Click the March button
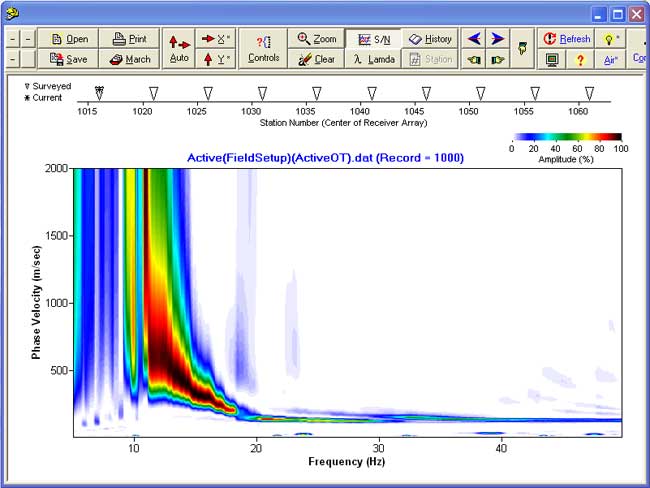Viewport: 650px width, 488px height. (129, 59)
